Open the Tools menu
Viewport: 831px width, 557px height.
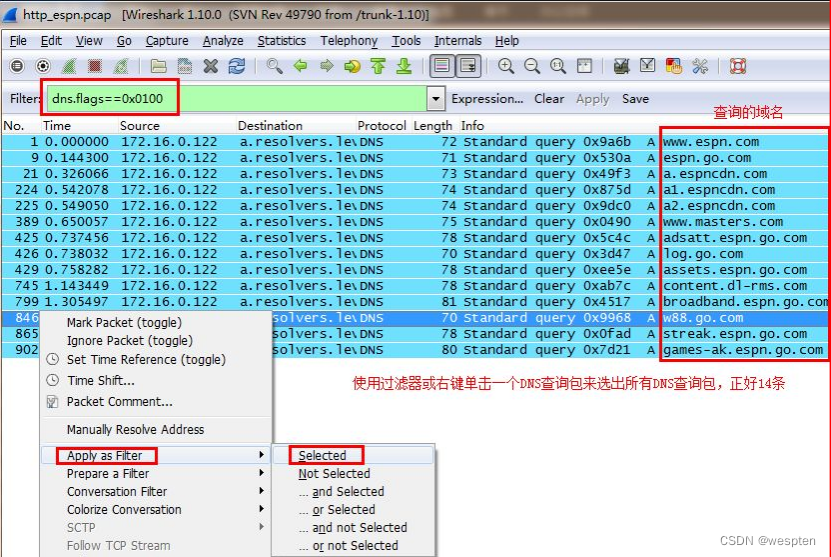pos(406,41)
